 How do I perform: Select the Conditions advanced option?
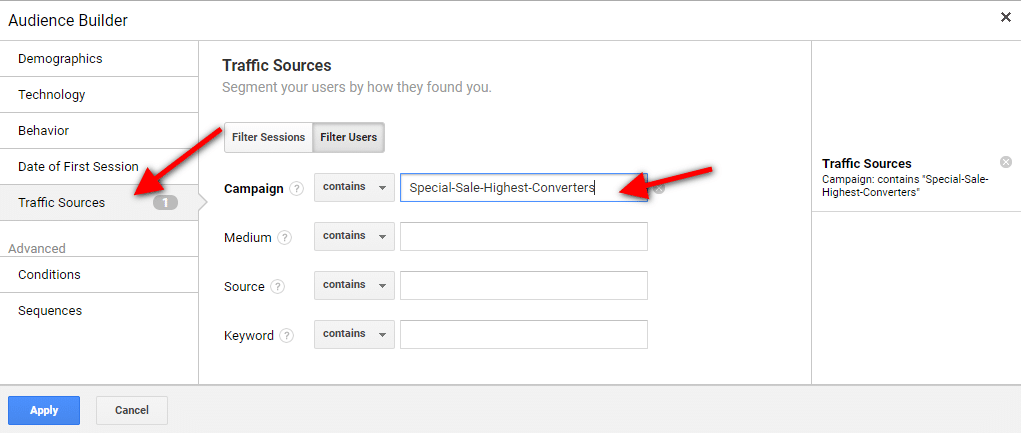coord(50,275)
